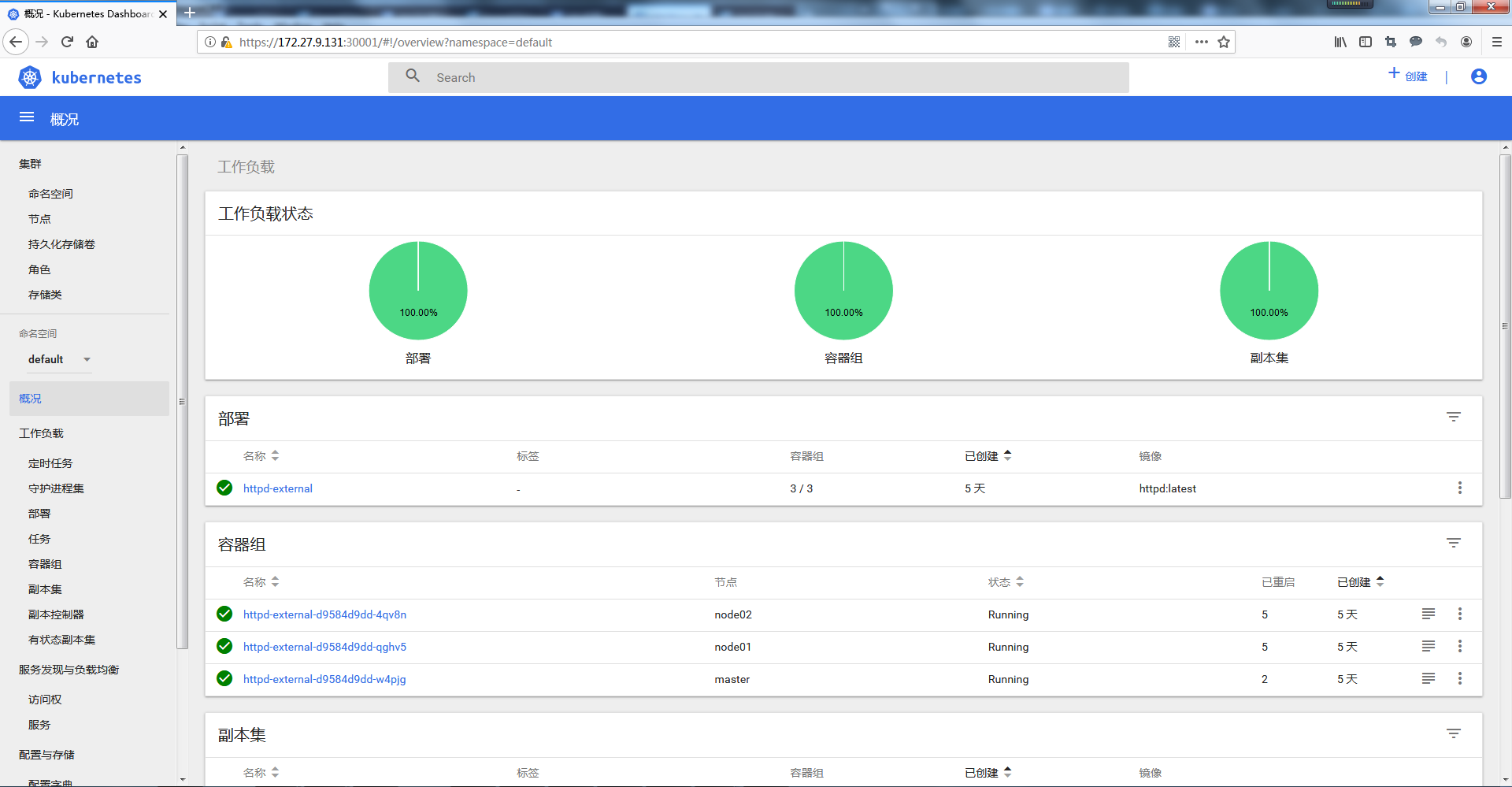This screenshot has width=1512, height=787.
Task: Open the three-dot menu for httpd-external deployment
Action: 1460,488
